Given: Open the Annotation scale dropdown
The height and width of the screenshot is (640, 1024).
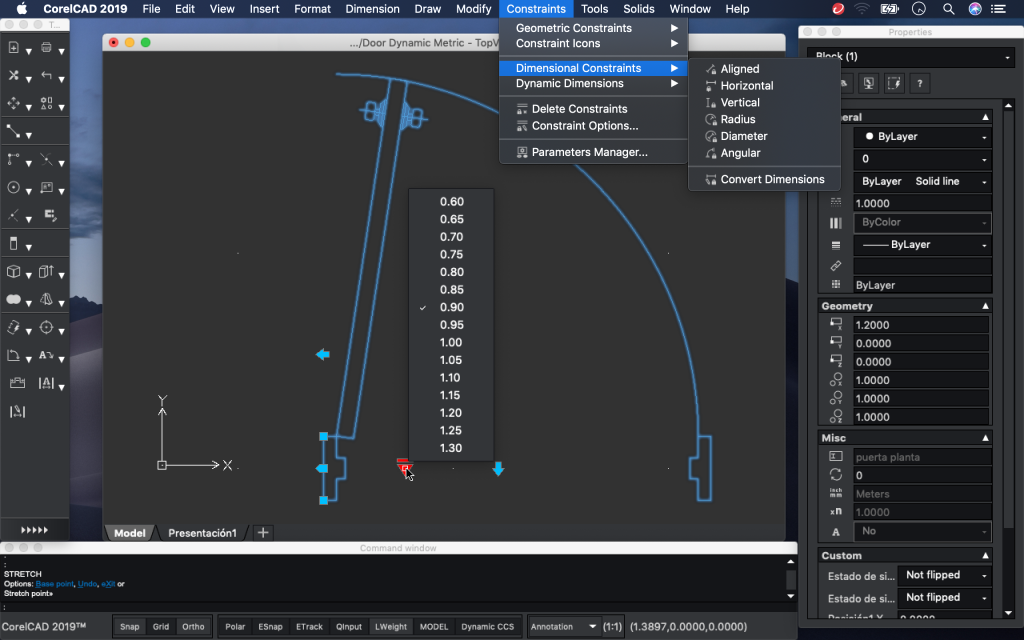Looking at the screenshot, I should 564,626.
